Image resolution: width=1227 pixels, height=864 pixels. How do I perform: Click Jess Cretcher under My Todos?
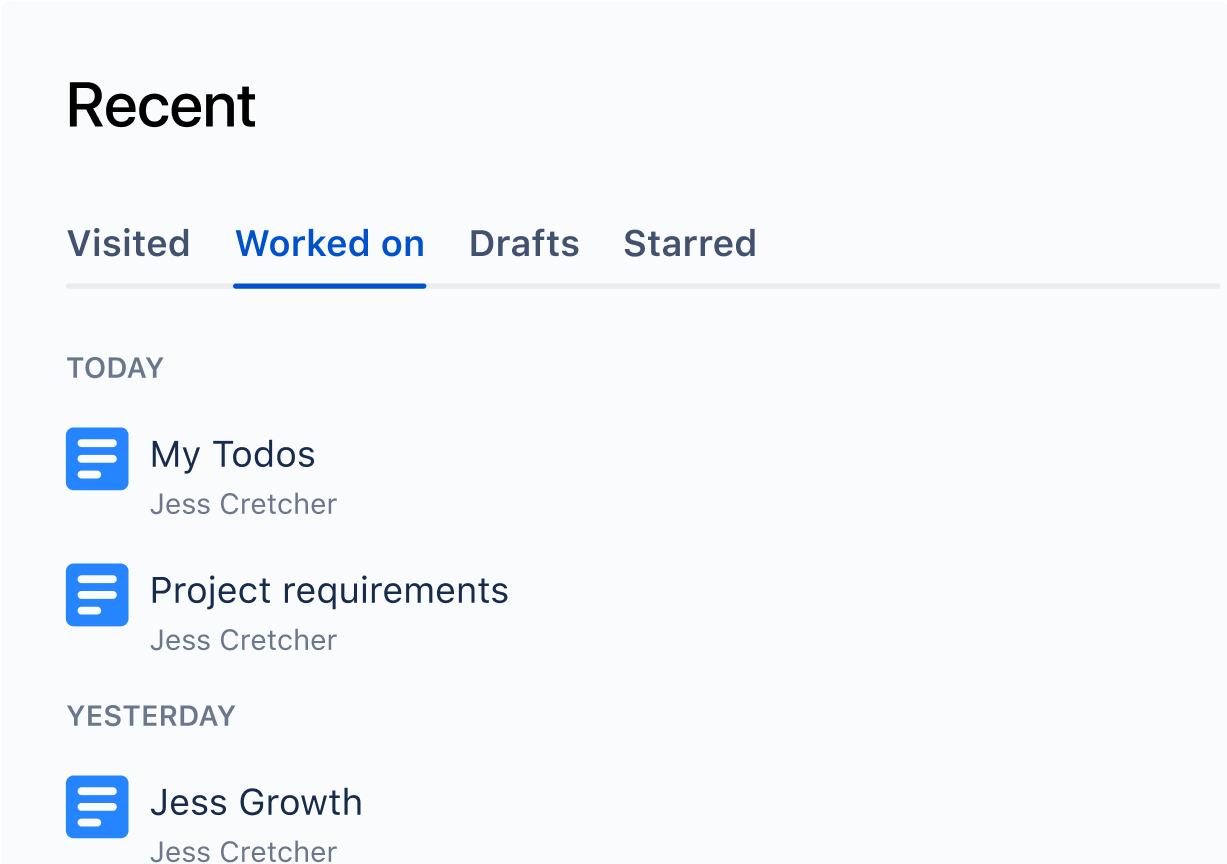[x=243, y=504]
